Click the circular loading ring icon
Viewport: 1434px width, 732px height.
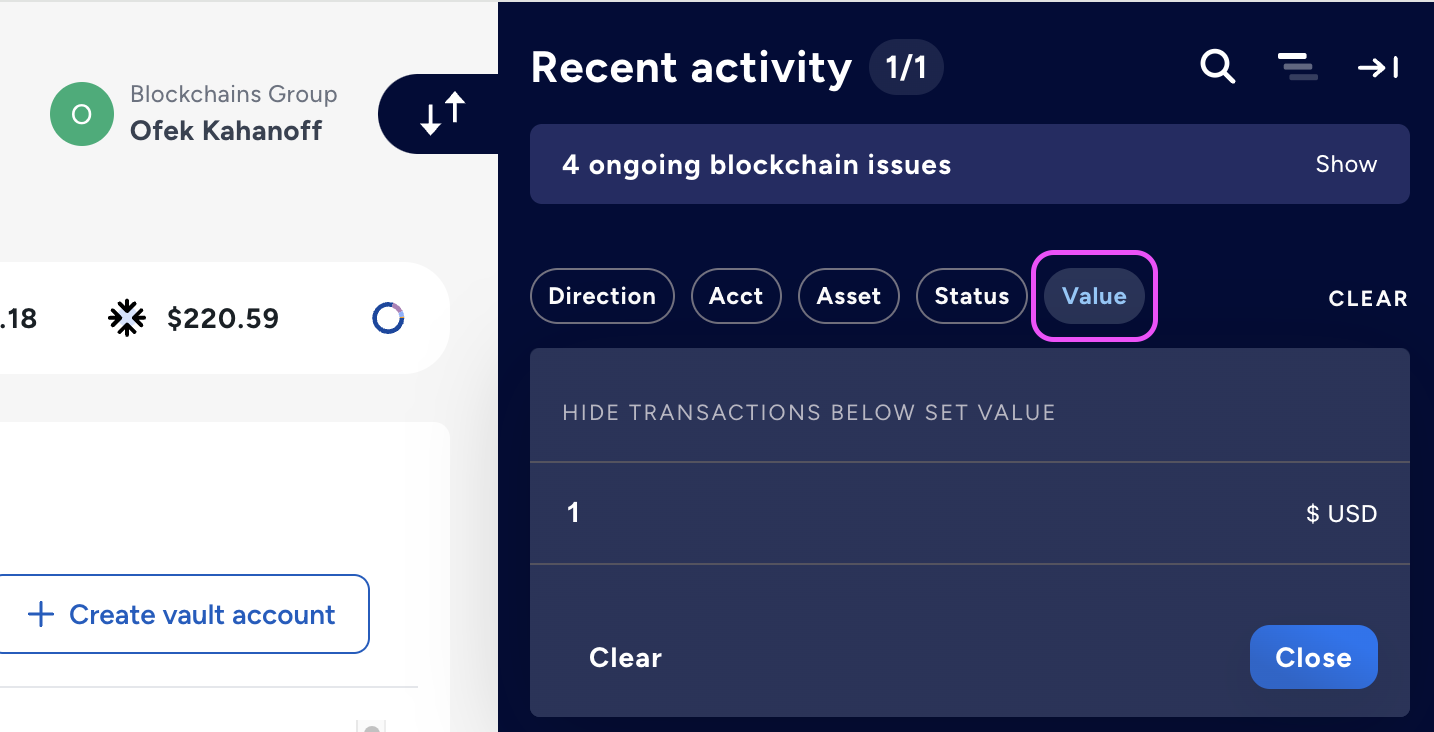(388, 318)
